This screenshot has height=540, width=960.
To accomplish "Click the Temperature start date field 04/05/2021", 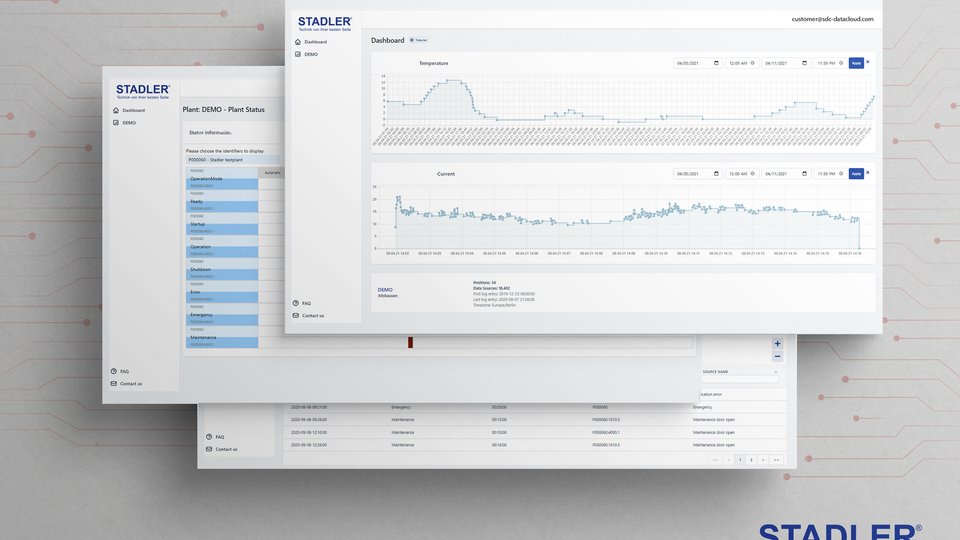I will click(x=697, y=63).
